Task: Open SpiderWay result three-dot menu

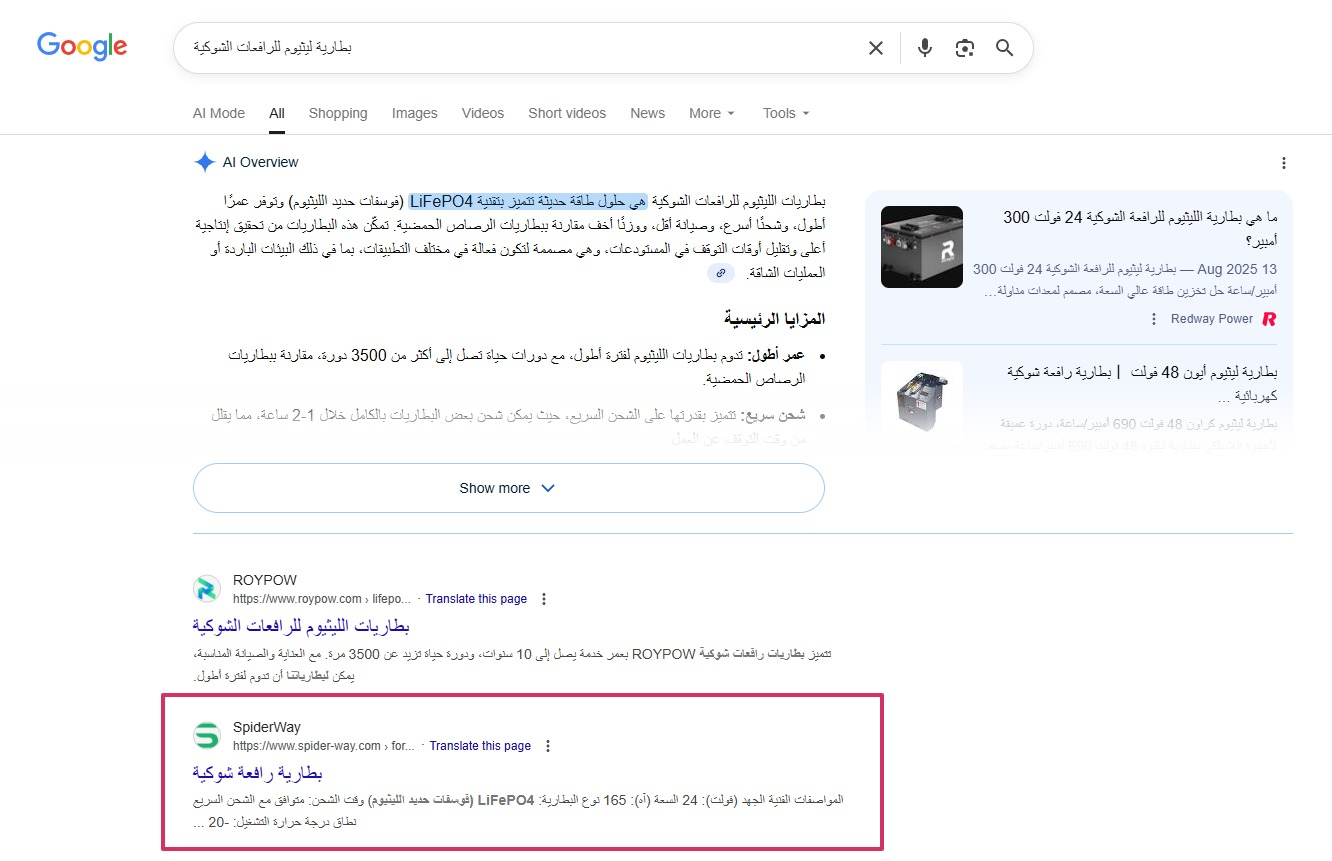Action: 548,746
